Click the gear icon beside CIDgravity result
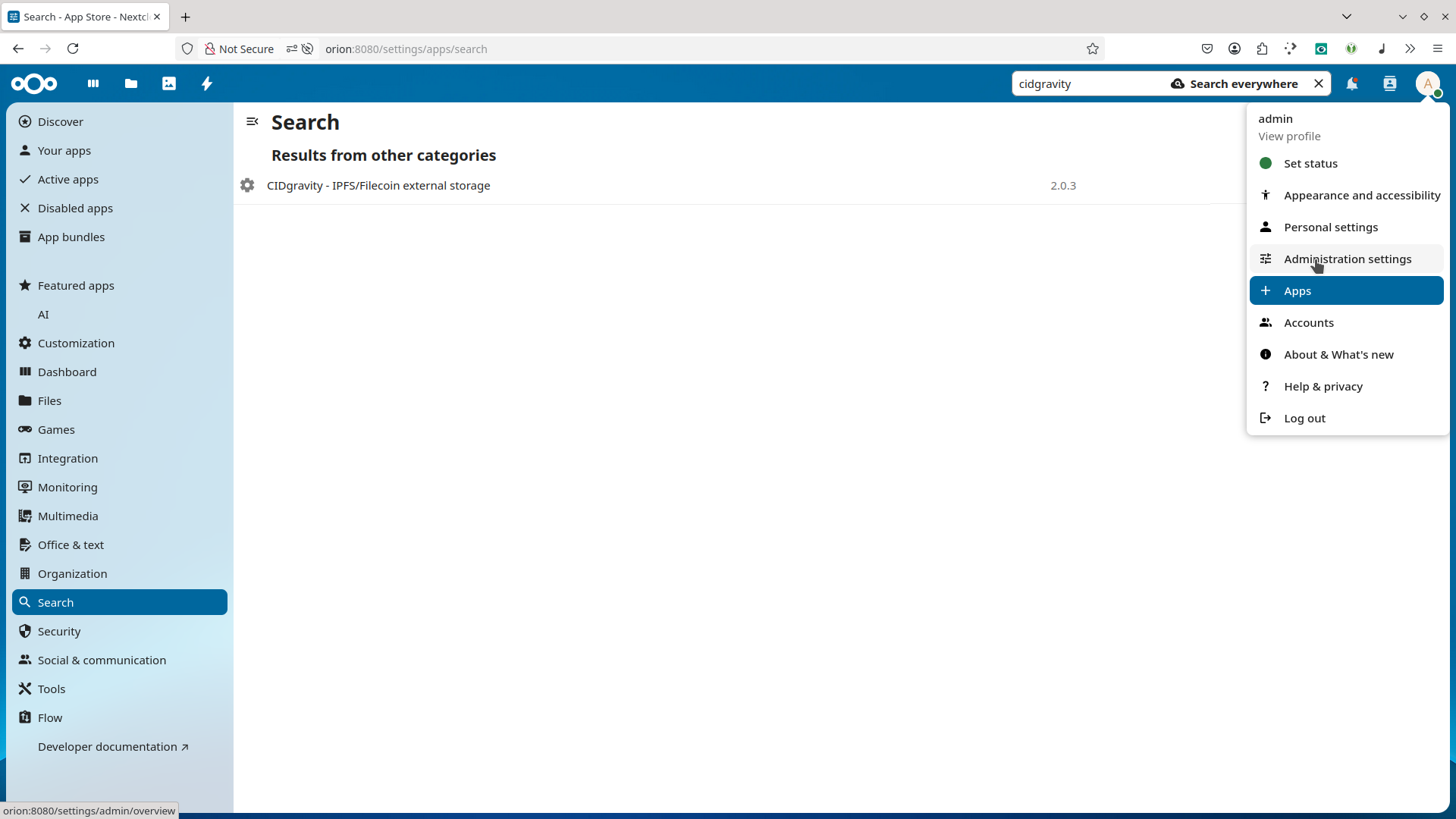The image size is (1456, 819). 247,186
